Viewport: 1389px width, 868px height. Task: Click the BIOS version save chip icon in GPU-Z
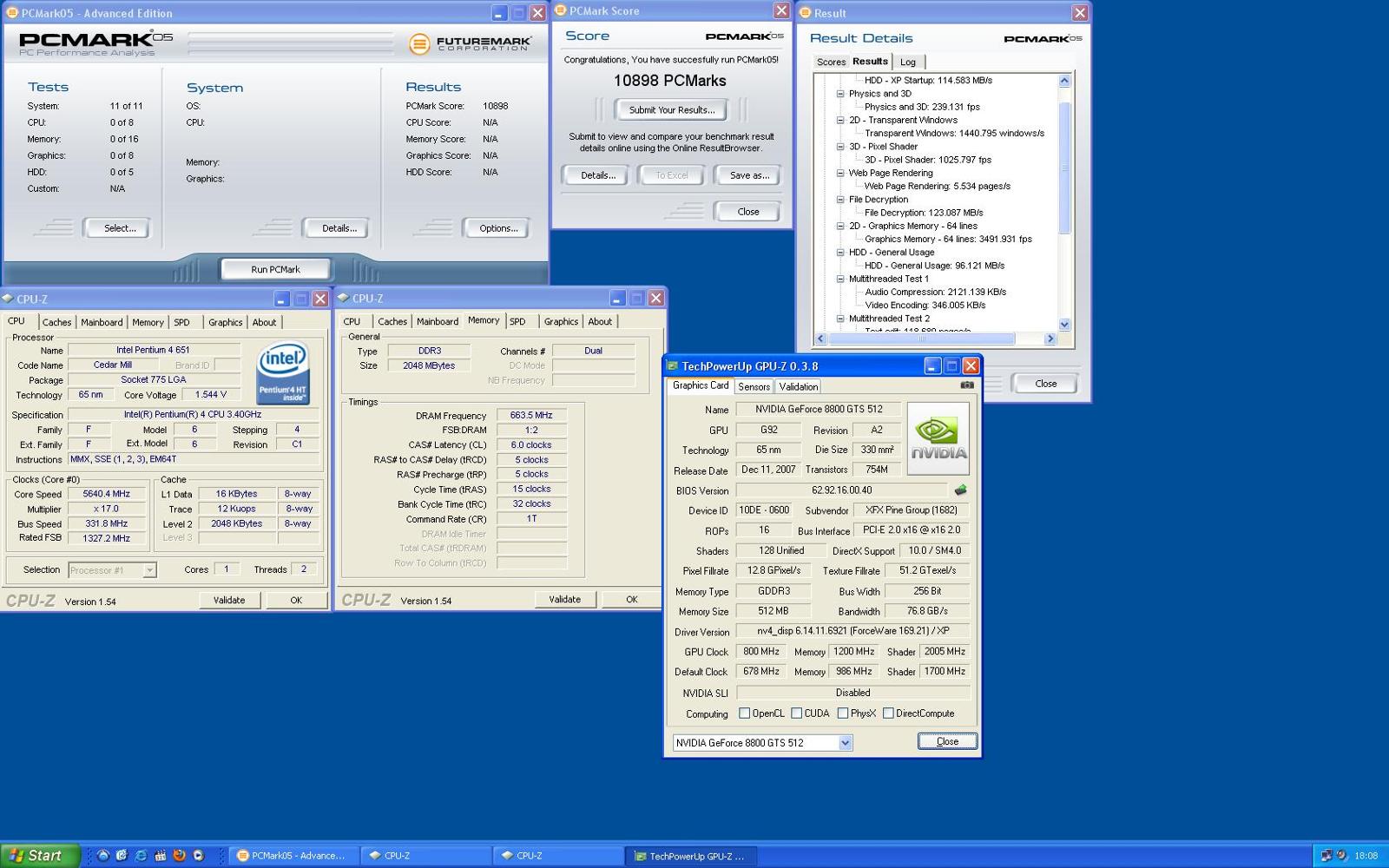coord(961,490)
